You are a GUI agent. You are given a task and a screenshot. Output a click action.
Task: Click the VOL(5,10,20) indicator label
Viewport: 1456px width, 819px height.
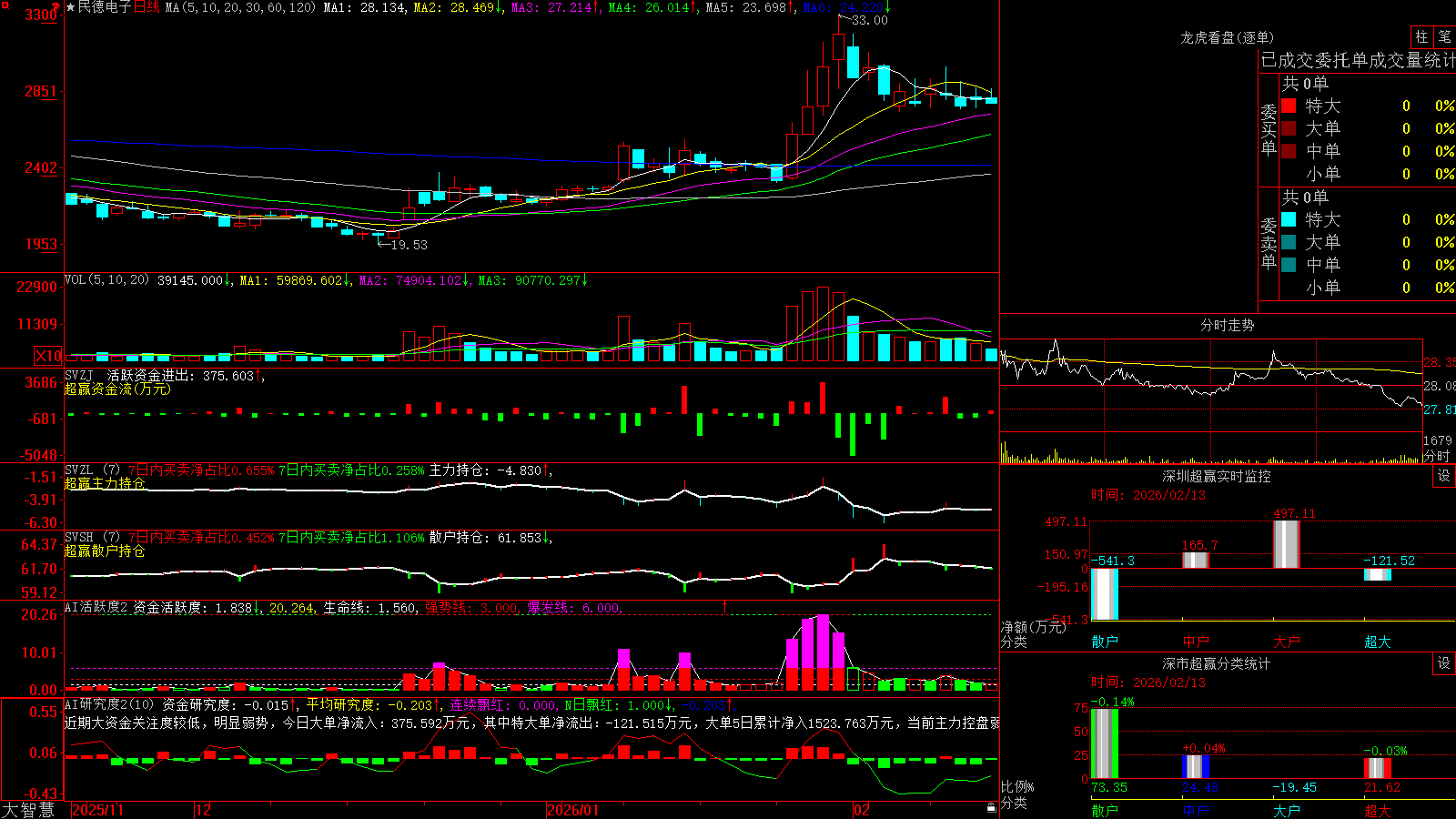pyautogui.click(x=106, y=280)
